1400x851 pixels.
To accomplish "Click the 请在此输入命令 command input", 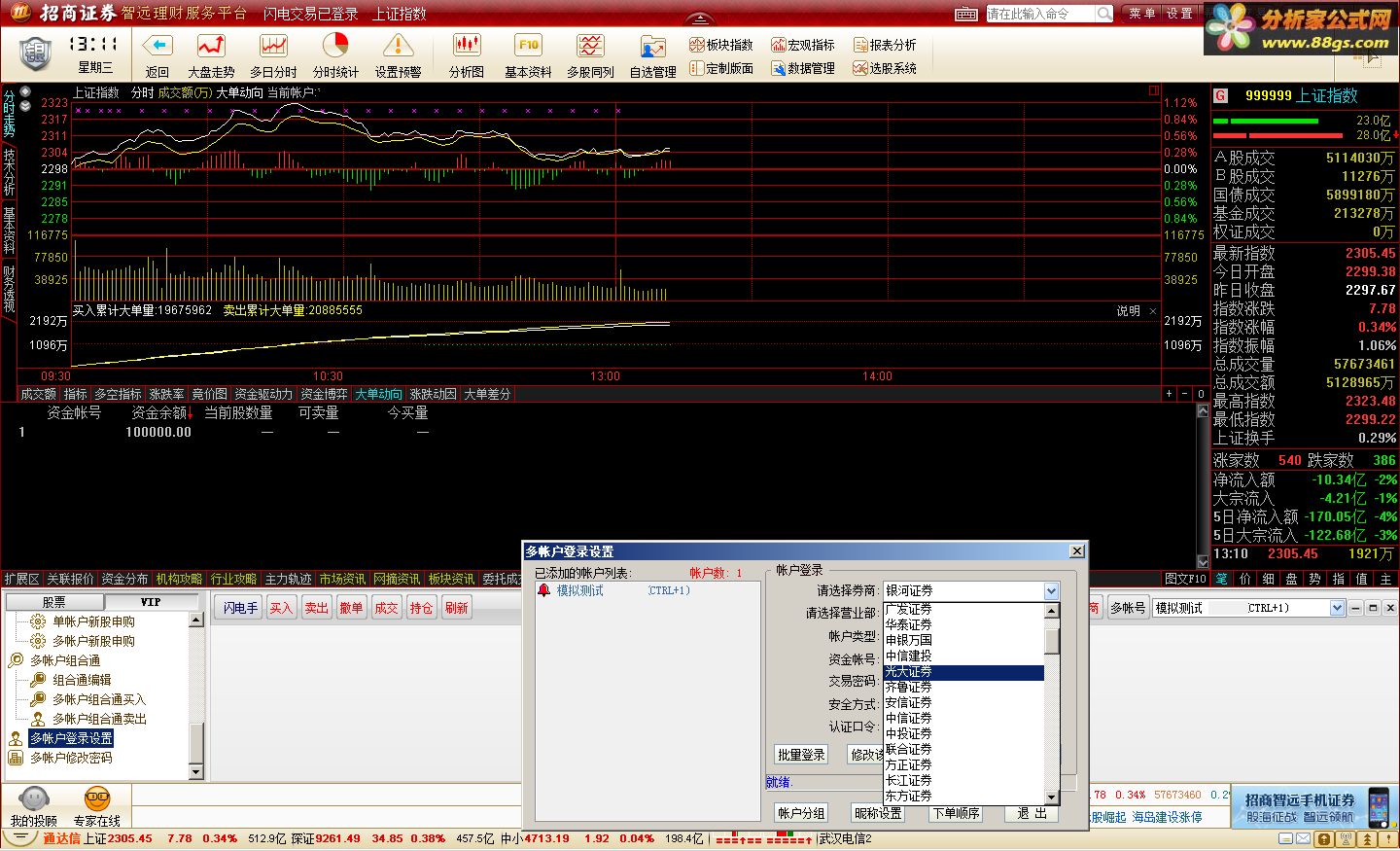I will pyautogui.click(x=1040, y=14).
